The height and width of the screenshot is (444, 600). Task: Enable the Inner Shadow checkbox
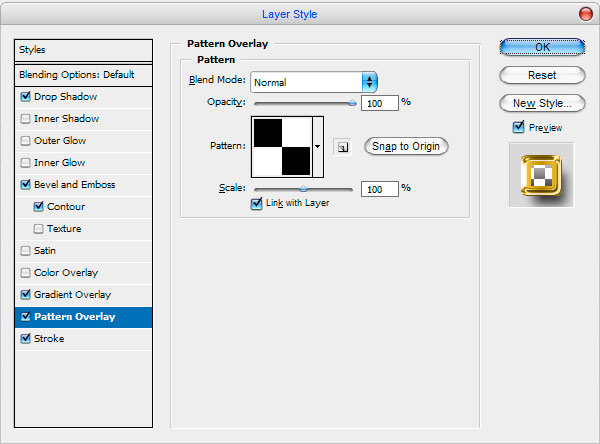coord(25,119)
